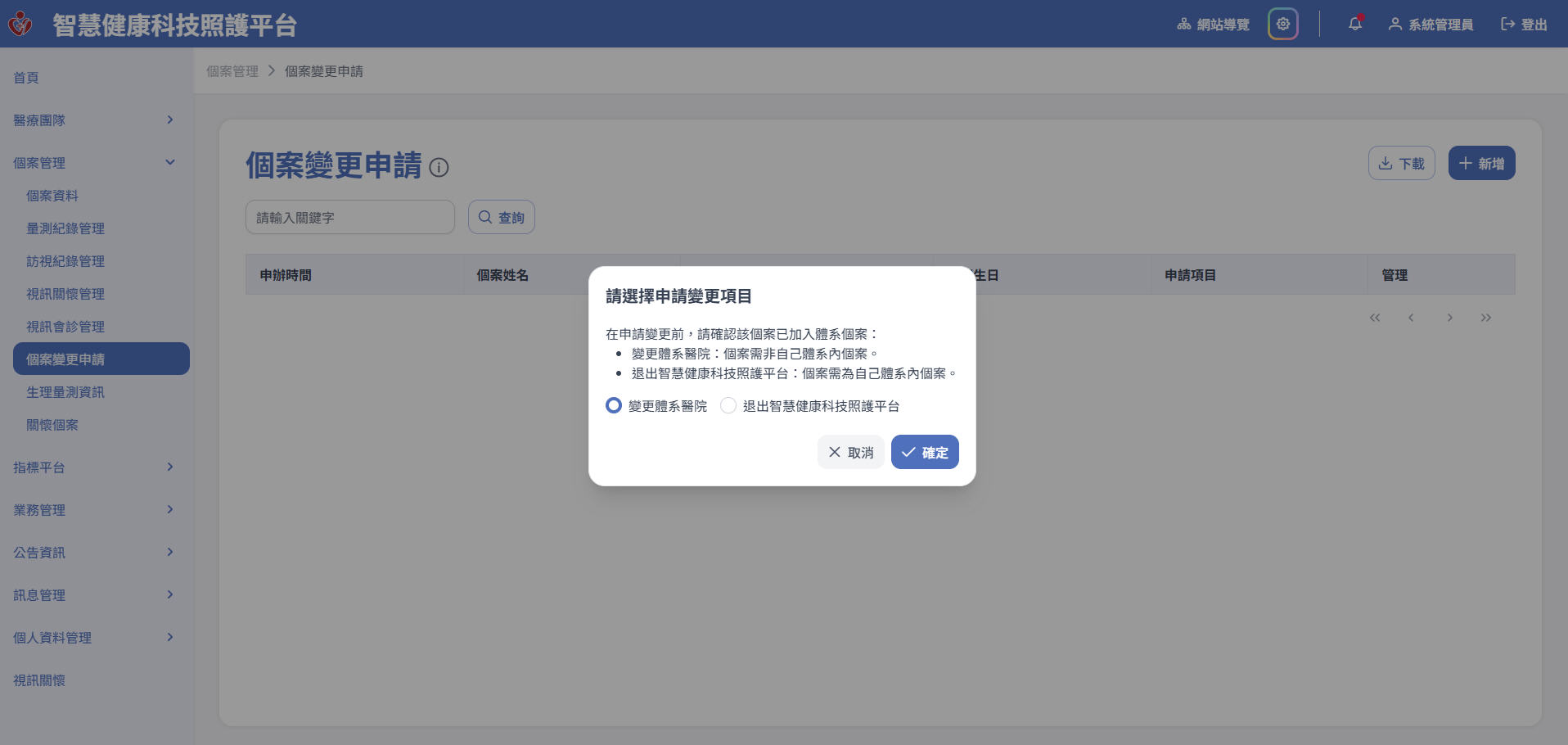Screen dimensions: 1568x745
Task: Jump to first page double arrow
Action: click(x=1375, y=318)
